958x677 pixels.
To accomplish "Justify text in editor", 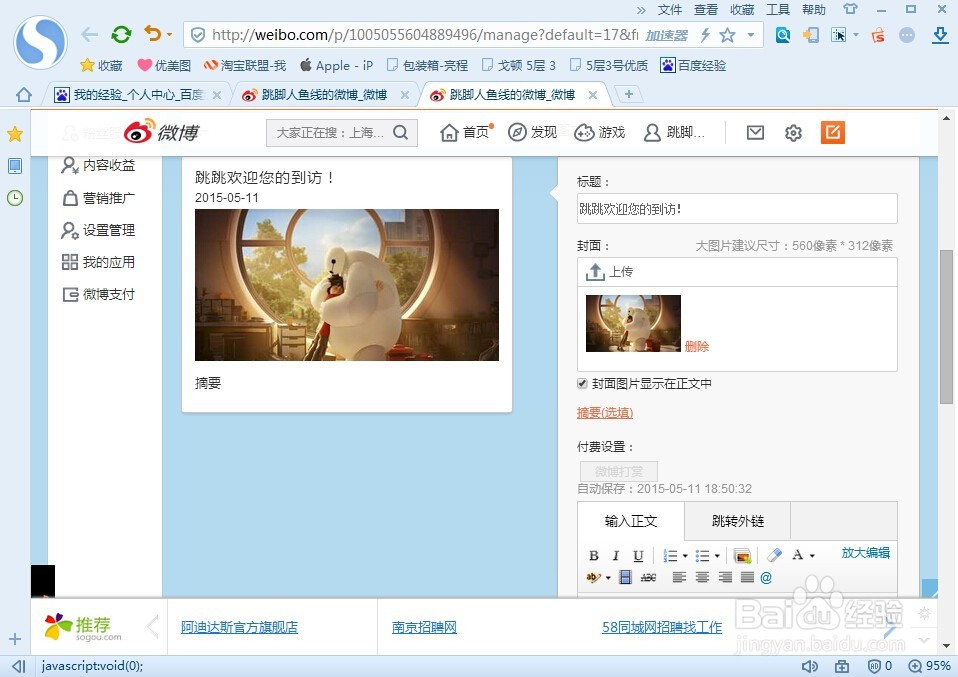I will (x=747, y=577).
